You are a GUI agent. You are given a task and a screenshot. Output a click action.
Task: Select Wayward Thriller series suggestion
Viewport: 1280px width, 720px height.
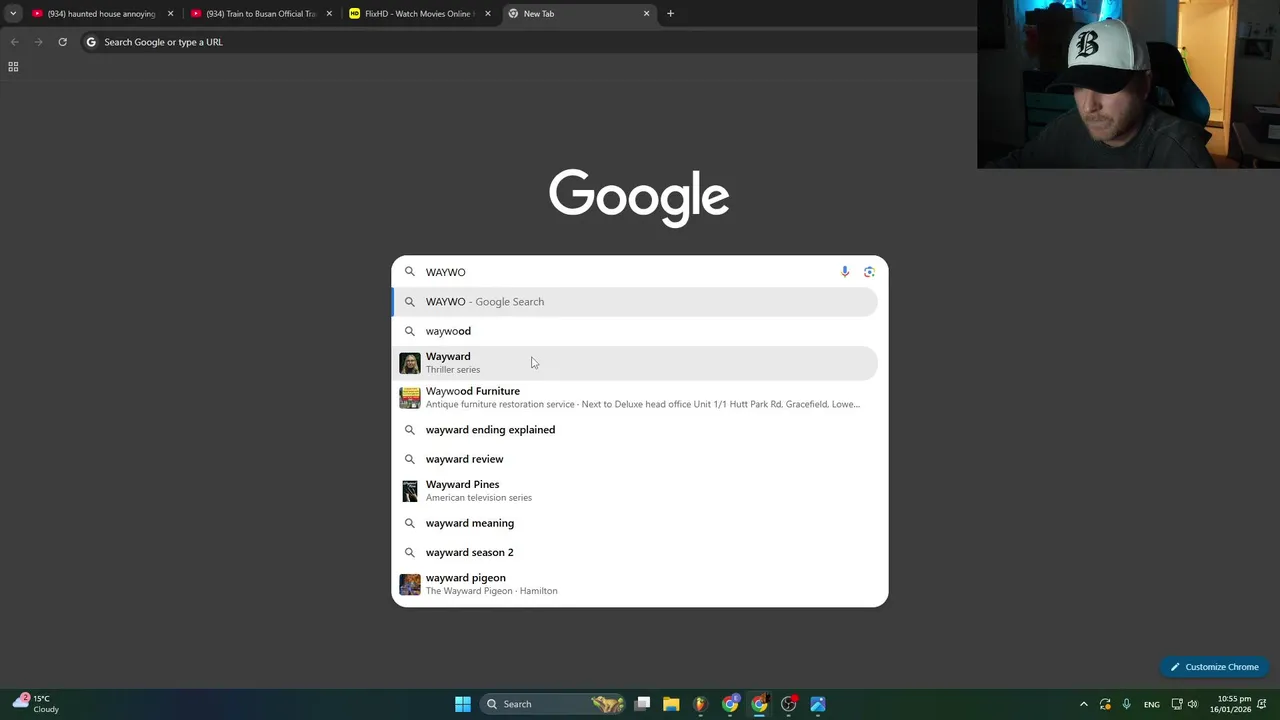coord(635,363)
